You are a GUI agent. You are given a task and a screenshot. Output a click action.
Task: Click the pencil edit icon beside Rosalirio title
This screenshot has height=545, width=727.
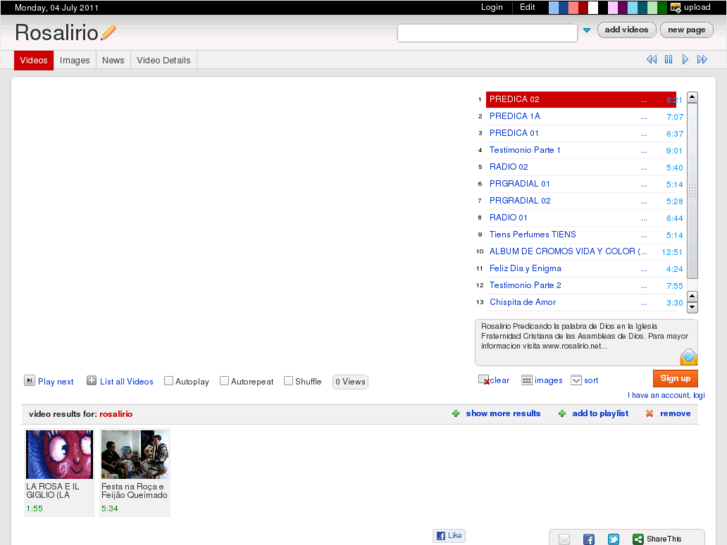[x=108, y=33]
